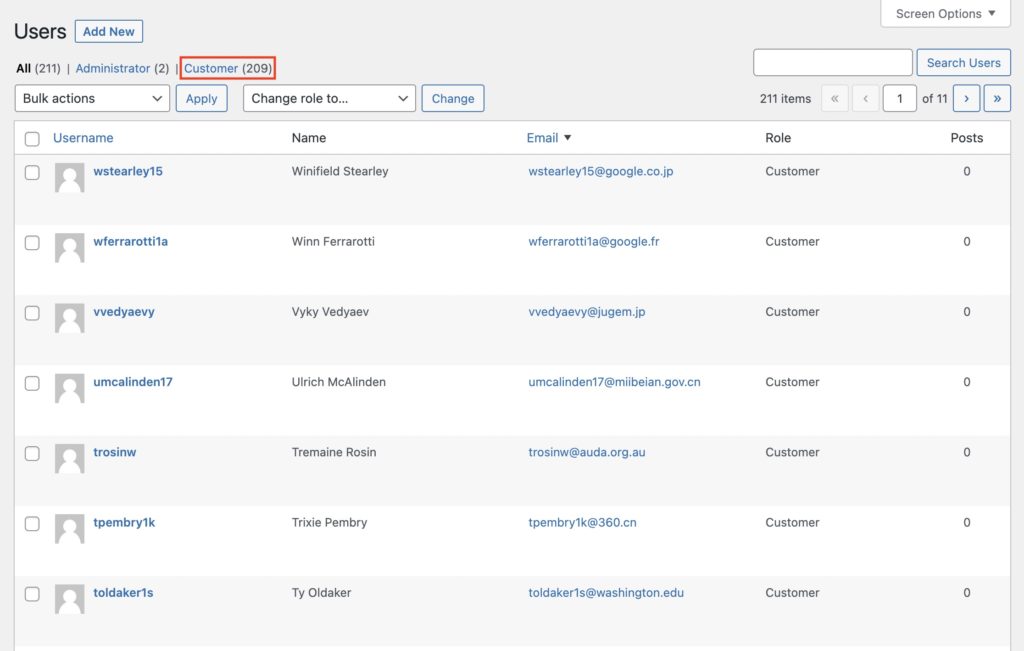Check the row checkbox for trosinw
This screenshot has height=651, width=1024.
point(32,453)
